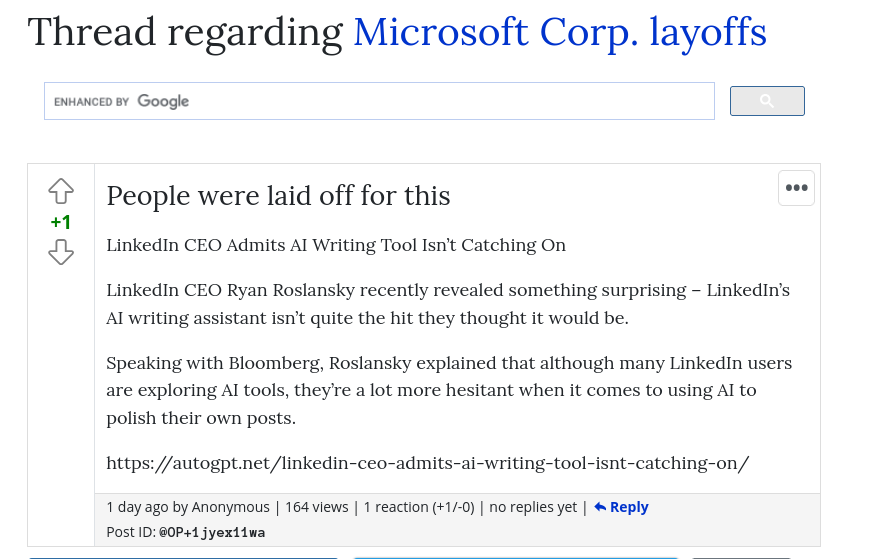Click the green +1 vote score

[x=61, y=222]
